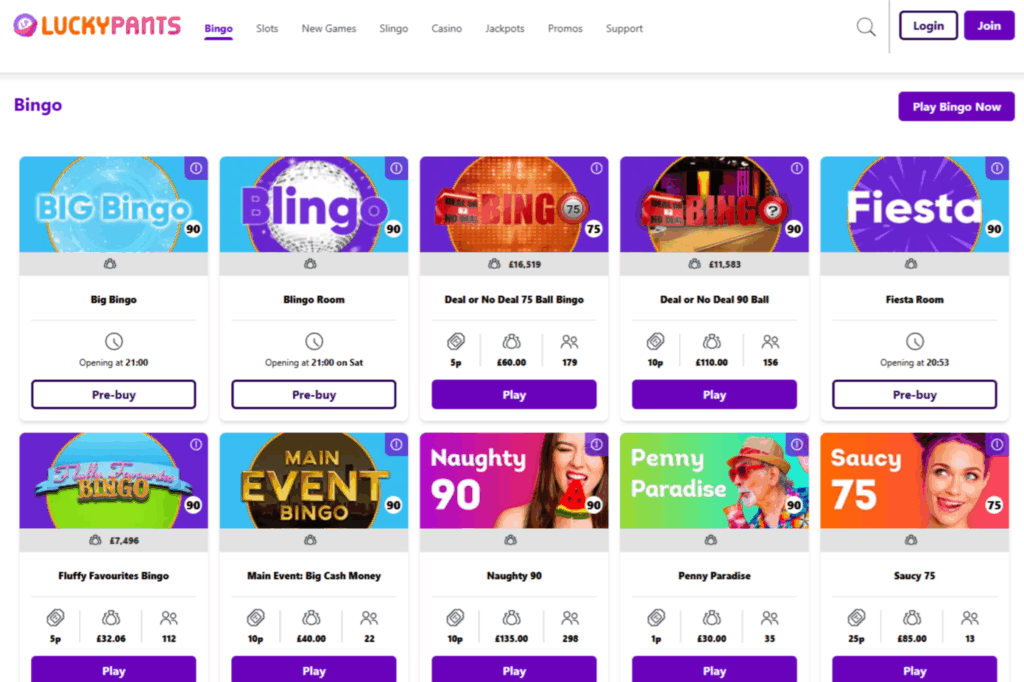Open info icon on Big Bingo card
The image size is (1024, 682).
pyautogui.click(x=196, y=169)
